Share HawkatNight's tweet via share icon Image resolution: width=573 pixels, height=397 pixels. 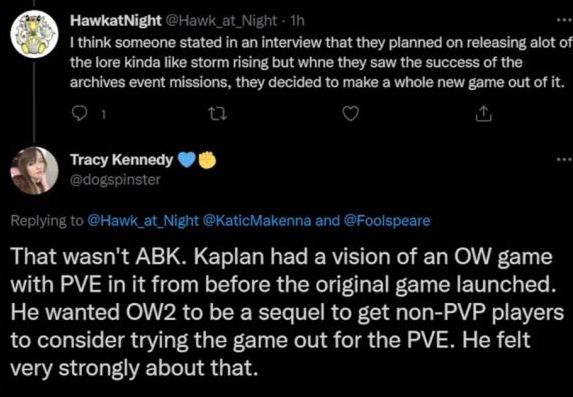(x=483, y=114)
